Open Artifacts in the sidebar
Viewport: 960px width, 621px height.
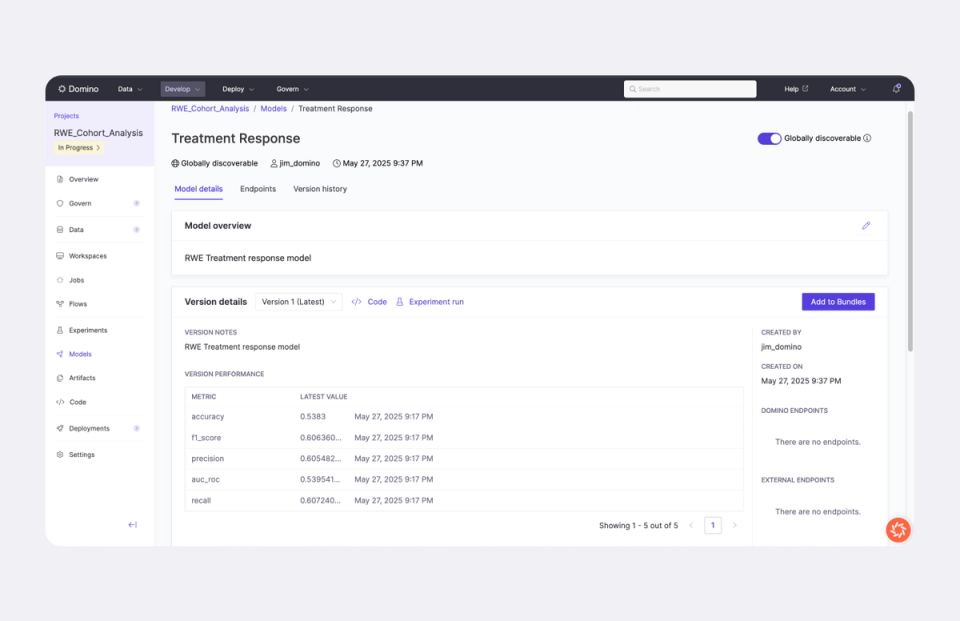tap(82, 378)
